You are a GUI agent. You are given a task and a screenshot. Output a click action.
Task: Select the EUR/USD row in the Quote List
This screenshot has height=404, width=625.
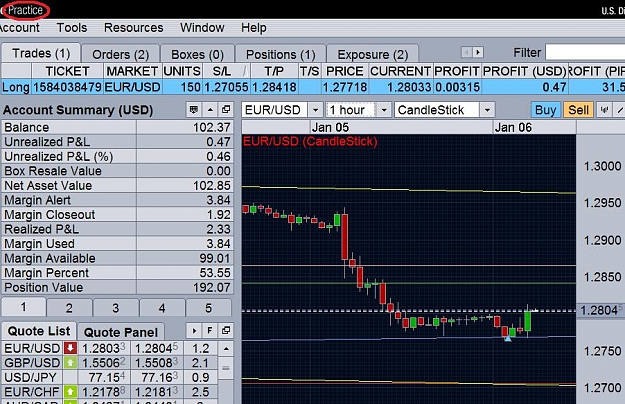tap(110, 348)
